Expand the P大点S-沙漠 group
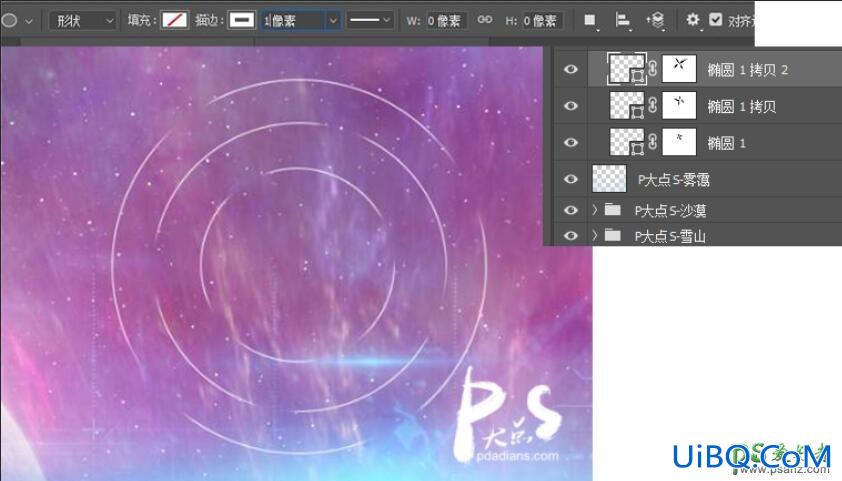 pyautogui.click(x=594, y=209)
